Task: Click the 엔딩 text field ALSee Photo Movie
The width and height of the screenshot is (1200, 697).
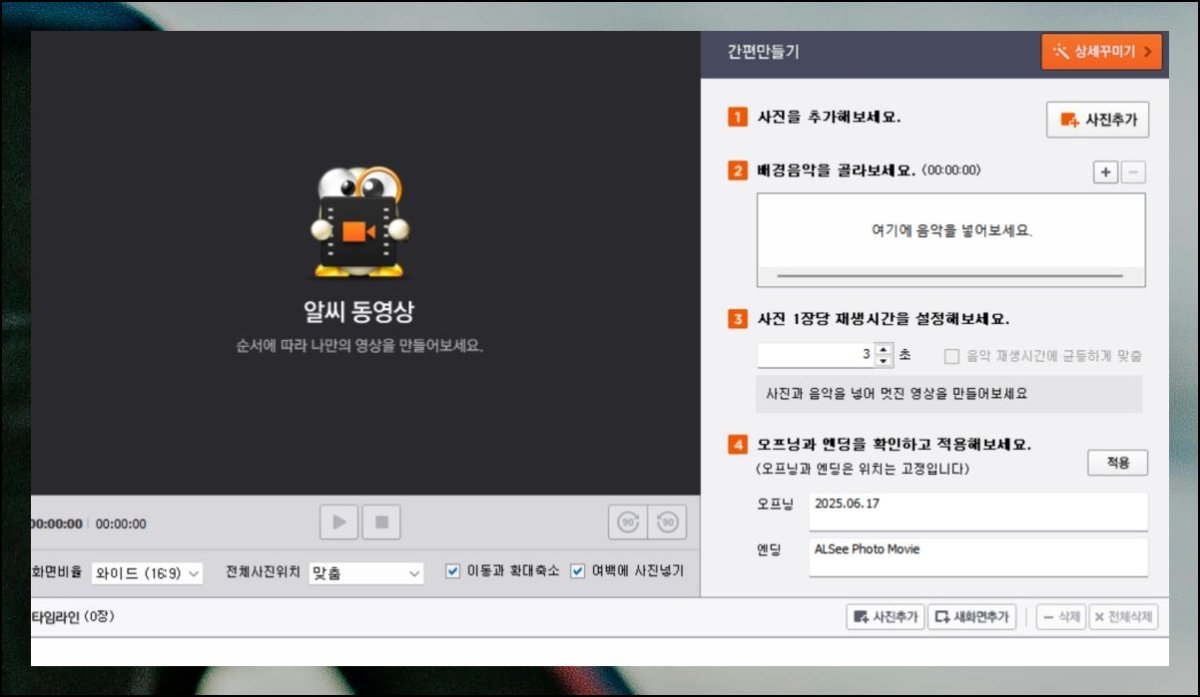Action: (x=978, y=557)
